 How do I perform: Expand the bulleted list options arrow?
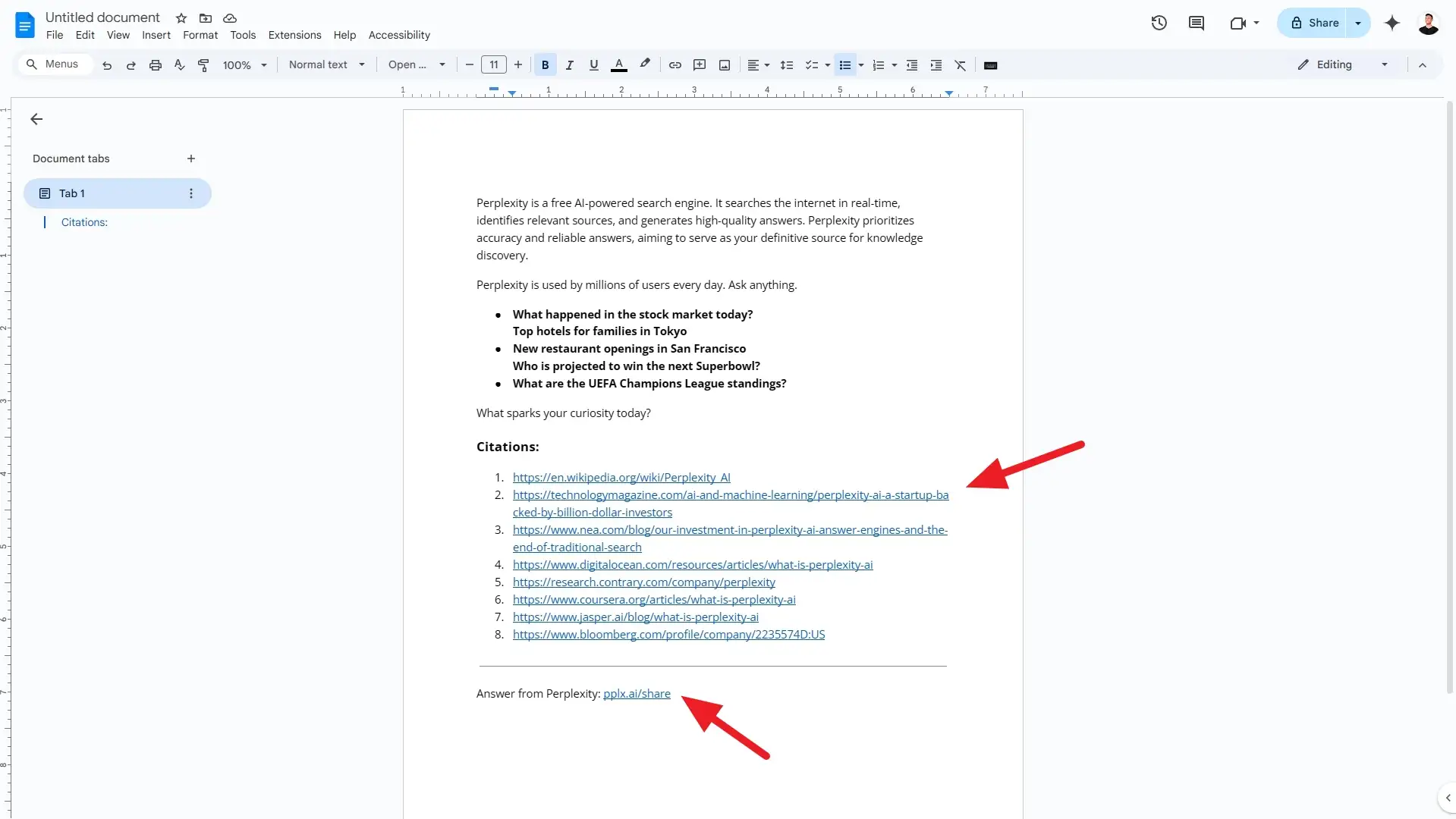click(x=861, y=65)
